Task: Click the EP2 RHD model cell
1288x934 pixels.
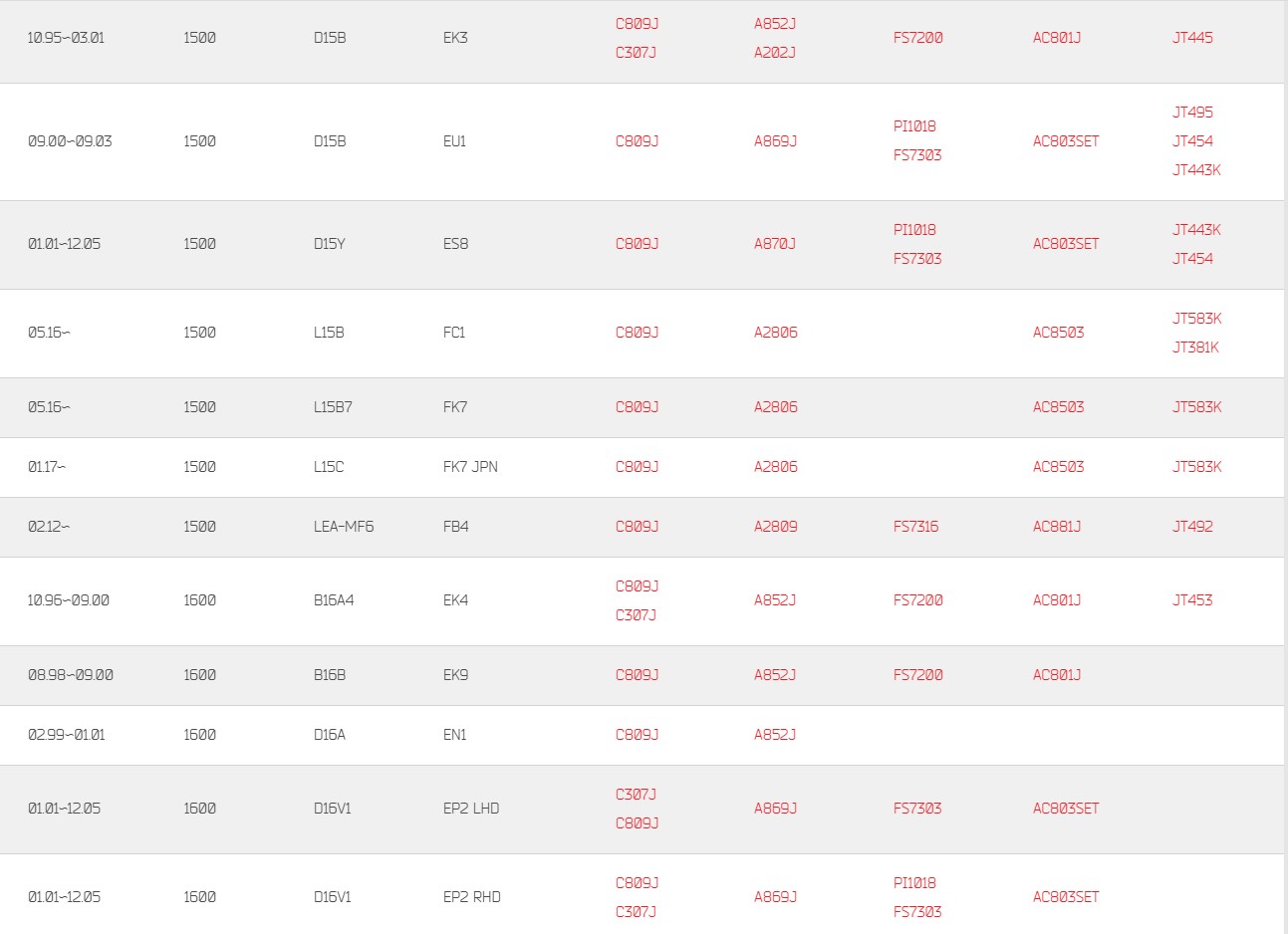Action: pos(471,897)
